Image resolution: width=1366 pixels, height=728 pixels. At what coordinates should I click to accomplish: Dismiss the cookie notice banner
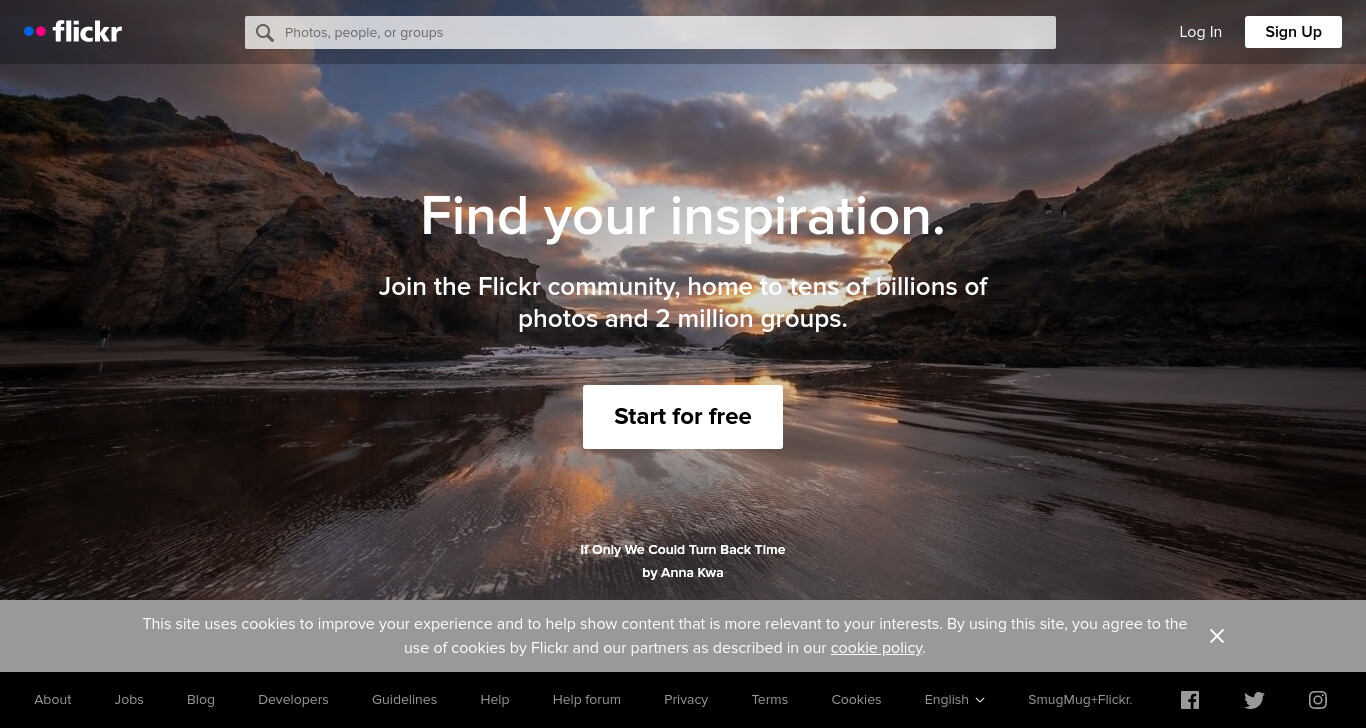click(1217, 636)
